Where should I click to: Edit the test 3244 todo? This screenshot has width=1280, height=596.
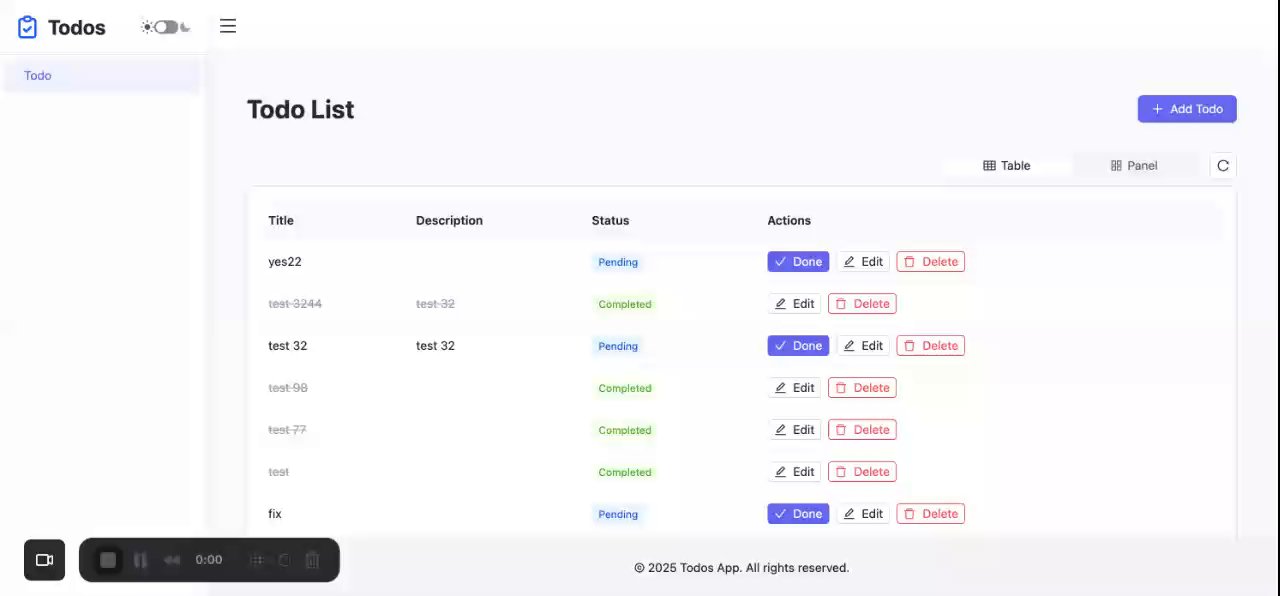point(795,304)
